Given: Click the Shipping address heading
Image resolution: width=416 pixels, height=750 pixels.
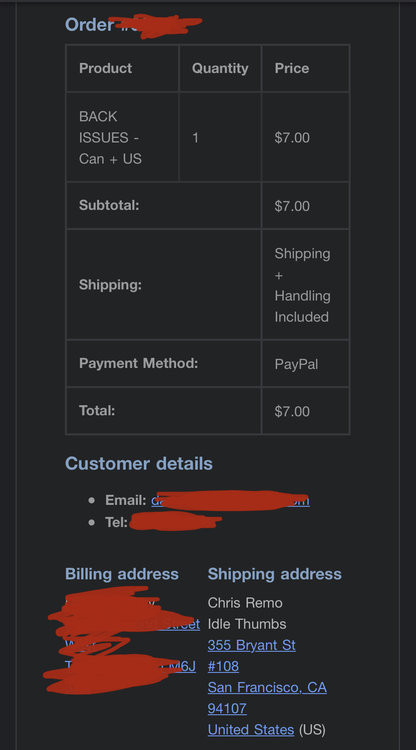Looking at the screenshot, I should click(274, 574).
